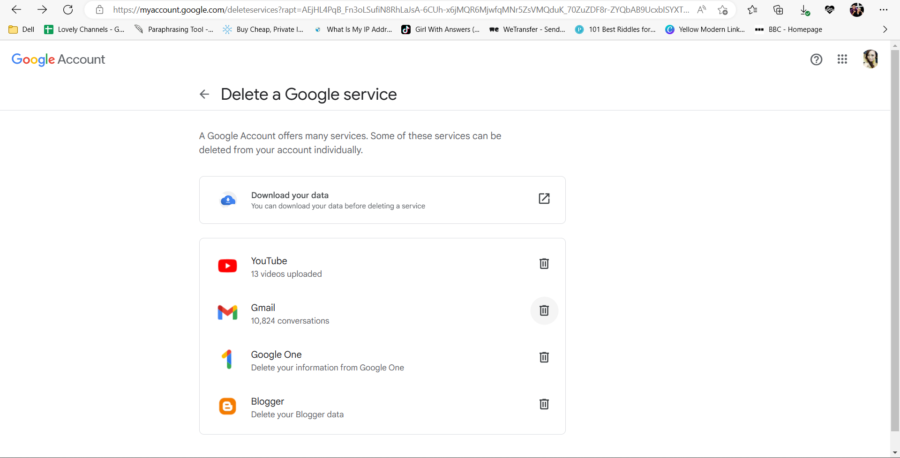Expand more bookmarks chevron
The width and height of the screenshot is (900, 458).
point(885,29)
